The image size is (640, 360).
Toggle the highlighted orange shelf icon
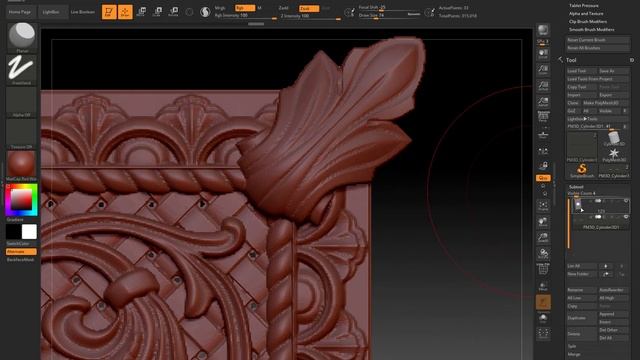(x=543, y=303)
